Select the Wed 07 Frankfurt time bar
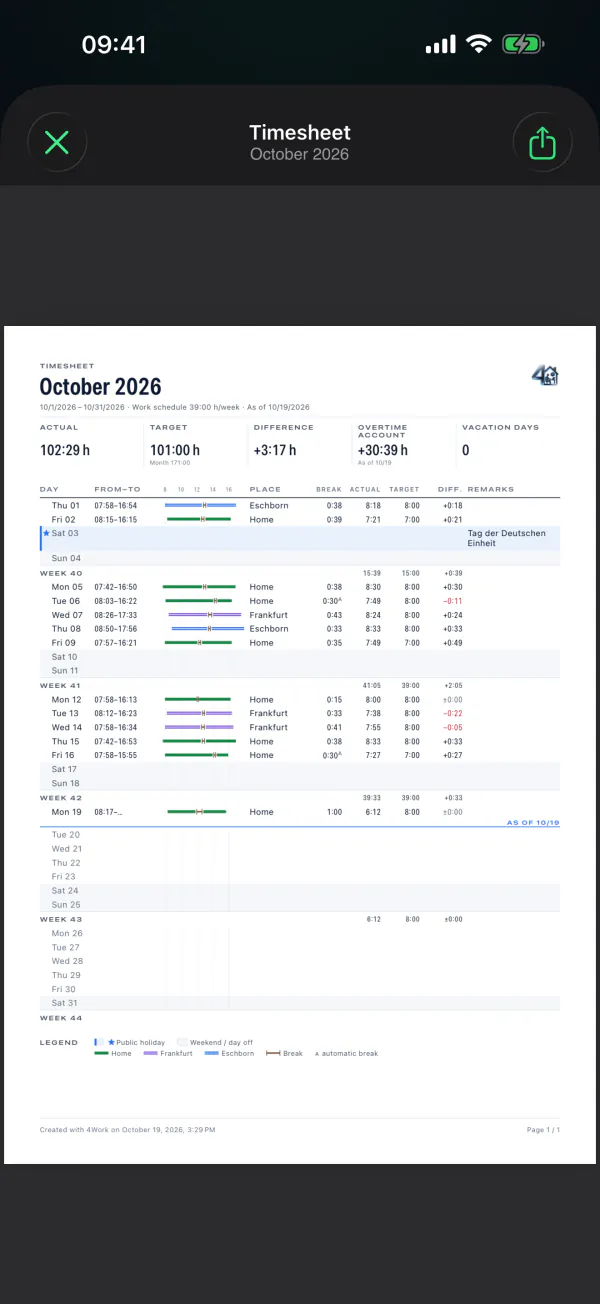 (x=205, y=615)
